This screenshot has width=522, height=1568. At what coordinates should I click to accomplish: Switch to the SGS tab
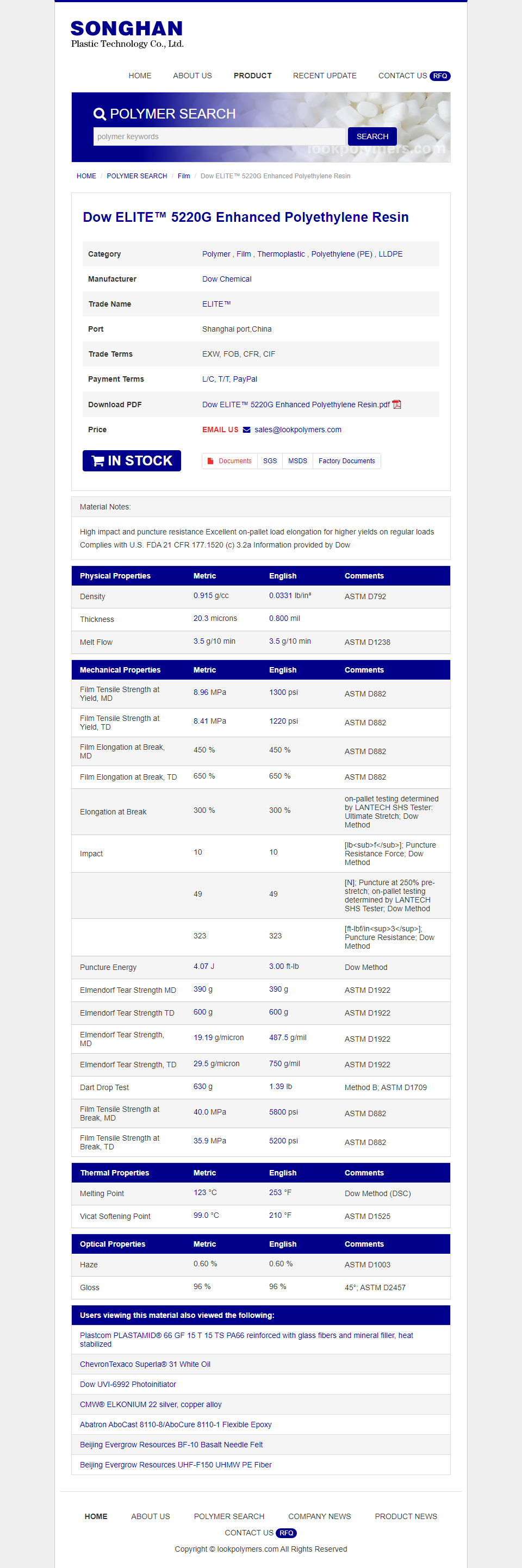coord(270,462)
